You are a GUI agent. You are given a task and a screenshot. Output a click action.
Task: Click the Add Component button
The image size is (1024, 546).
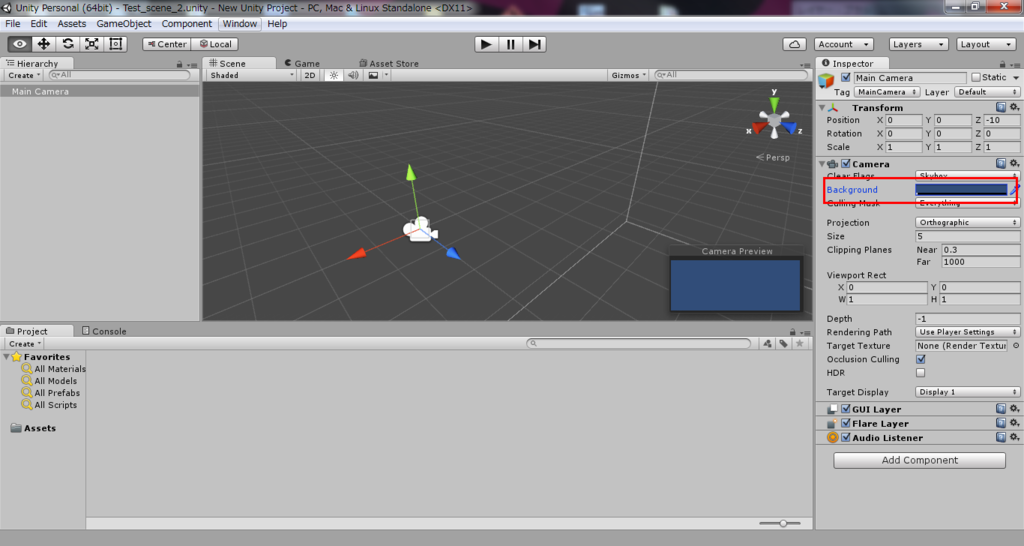920,460
